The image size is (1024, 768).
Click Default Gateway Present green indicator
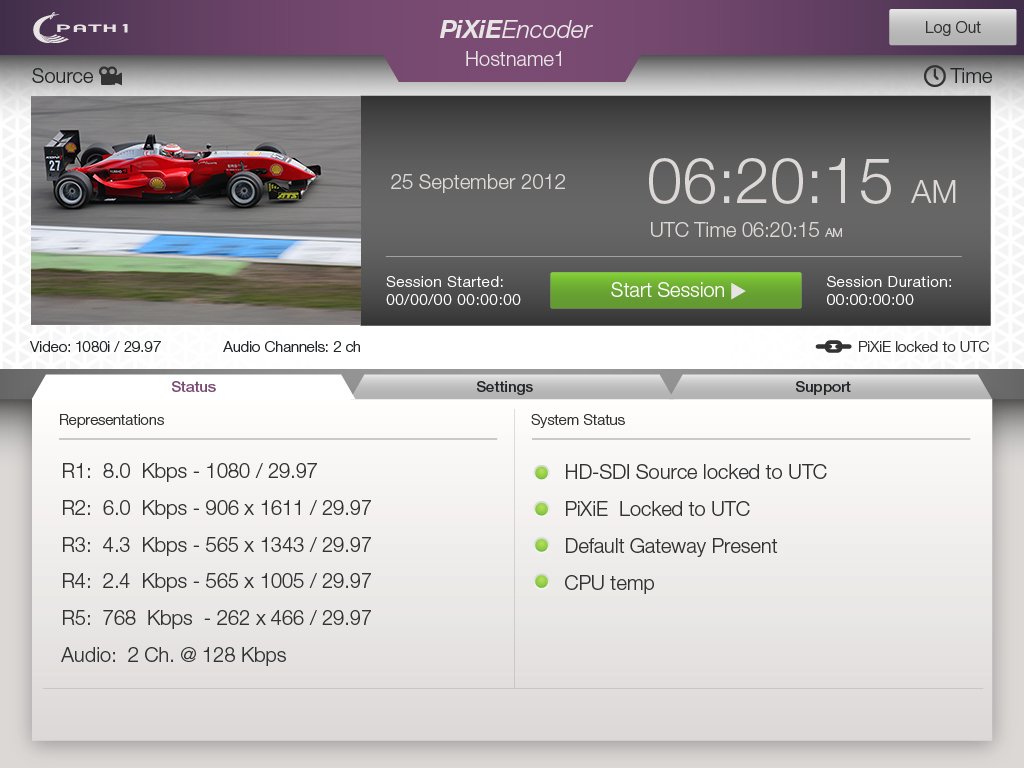[541, 545]
